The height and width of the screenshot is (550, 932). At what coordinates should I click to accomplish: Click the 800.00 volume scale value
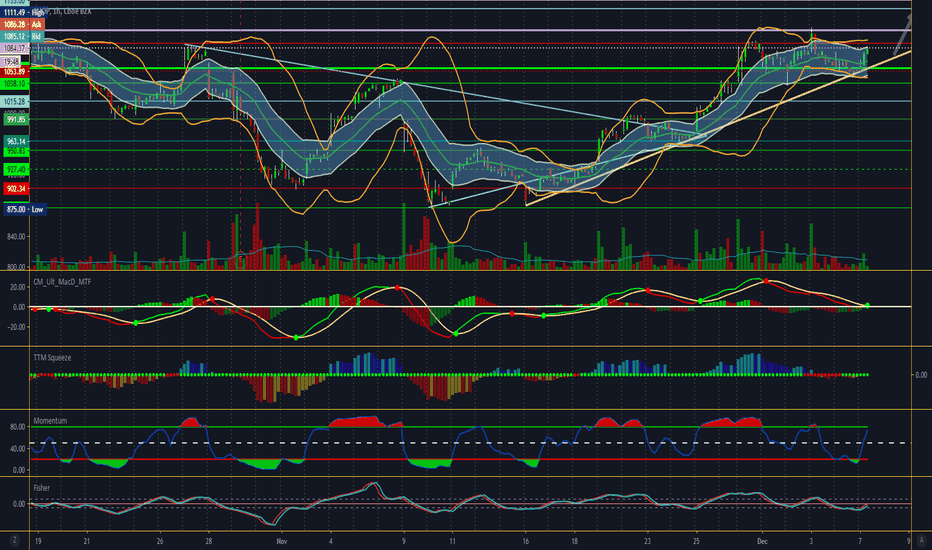[16, 267]
